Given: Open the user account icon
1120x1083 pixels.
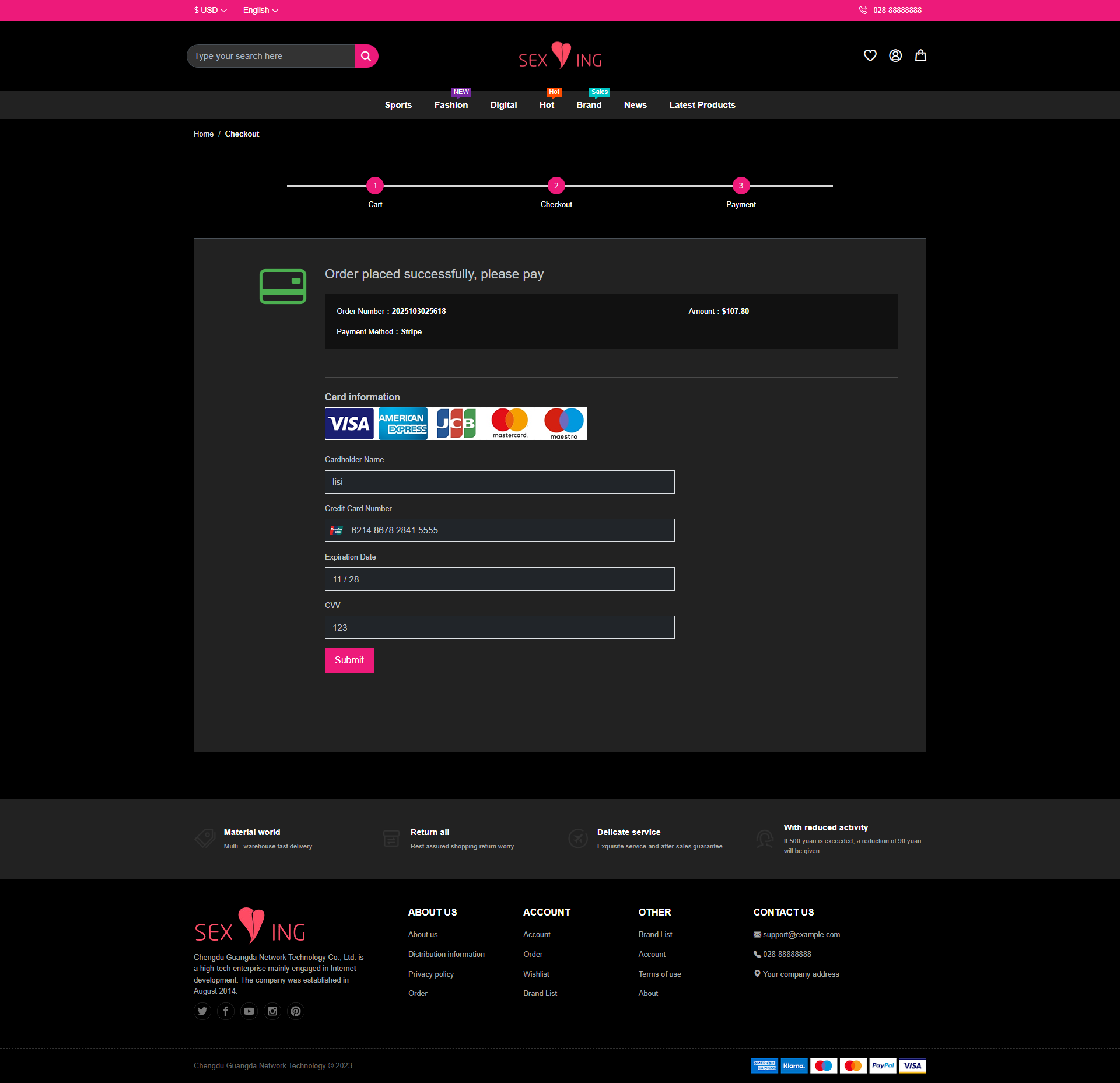Looking at the screenshot, I should 895,55.
